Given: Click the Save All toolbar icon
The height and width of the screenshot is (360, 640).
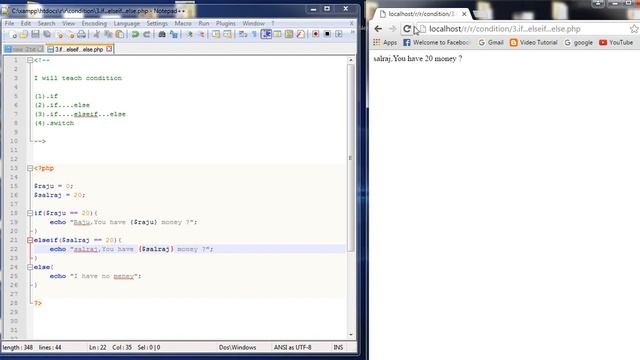Looking at the screenshot, I should (47, 35).
